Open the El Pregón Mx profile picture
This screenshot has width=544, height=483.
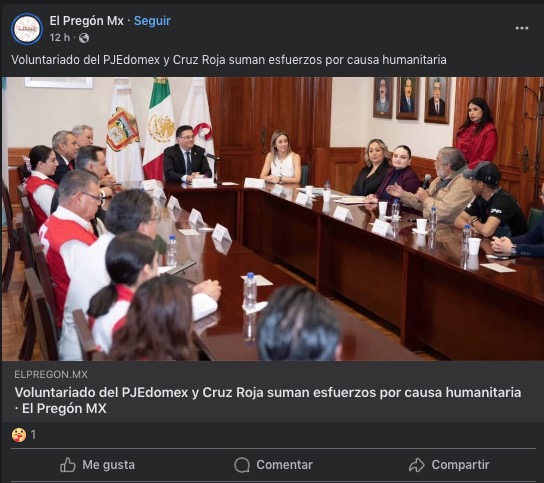[x=27, y=29]
